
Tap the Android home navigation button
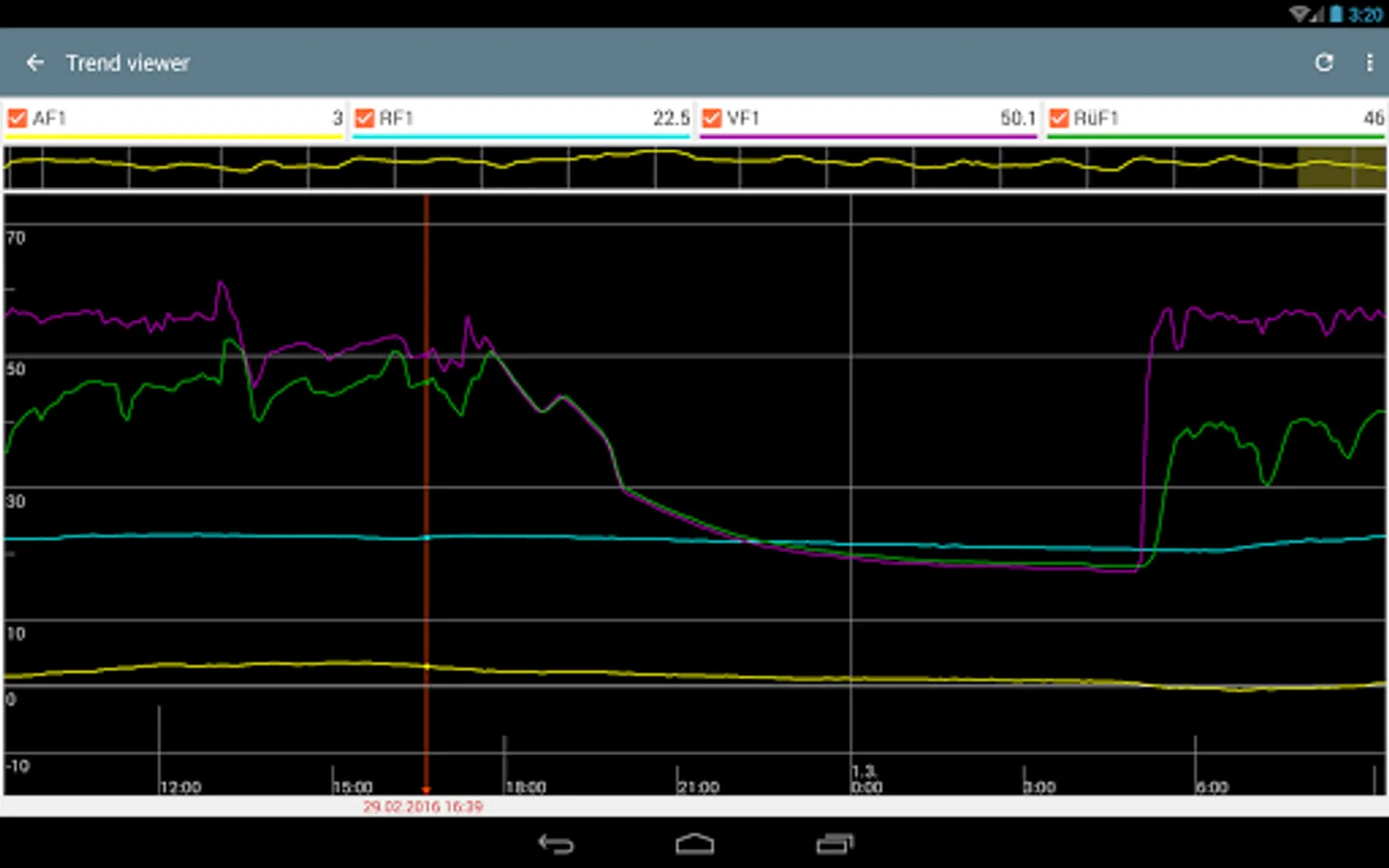[x=694, y=844]
